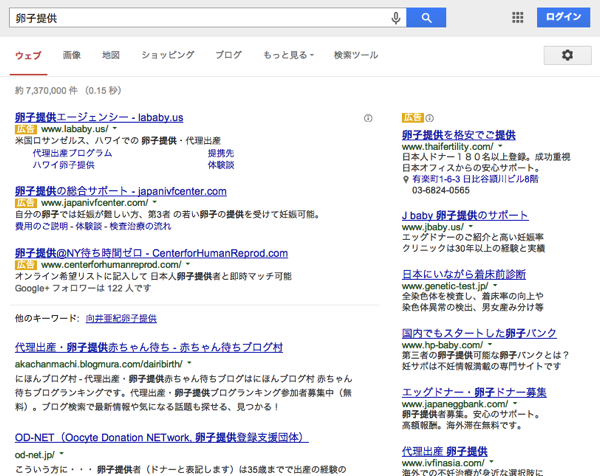The height and width of the screenshot is (476, 600).
Task: Select the ウェブ tab
Action: tap(28, 55)
